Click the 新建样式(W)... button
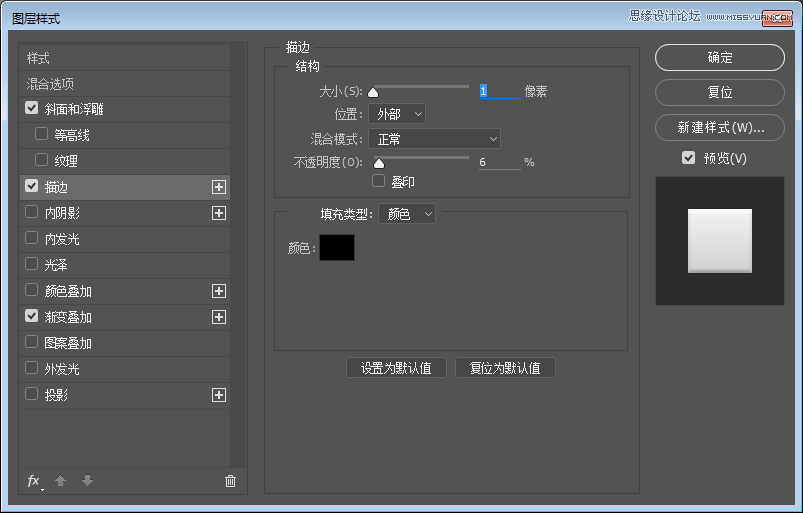Screen dimensions: 803x513 click(720, 128)
